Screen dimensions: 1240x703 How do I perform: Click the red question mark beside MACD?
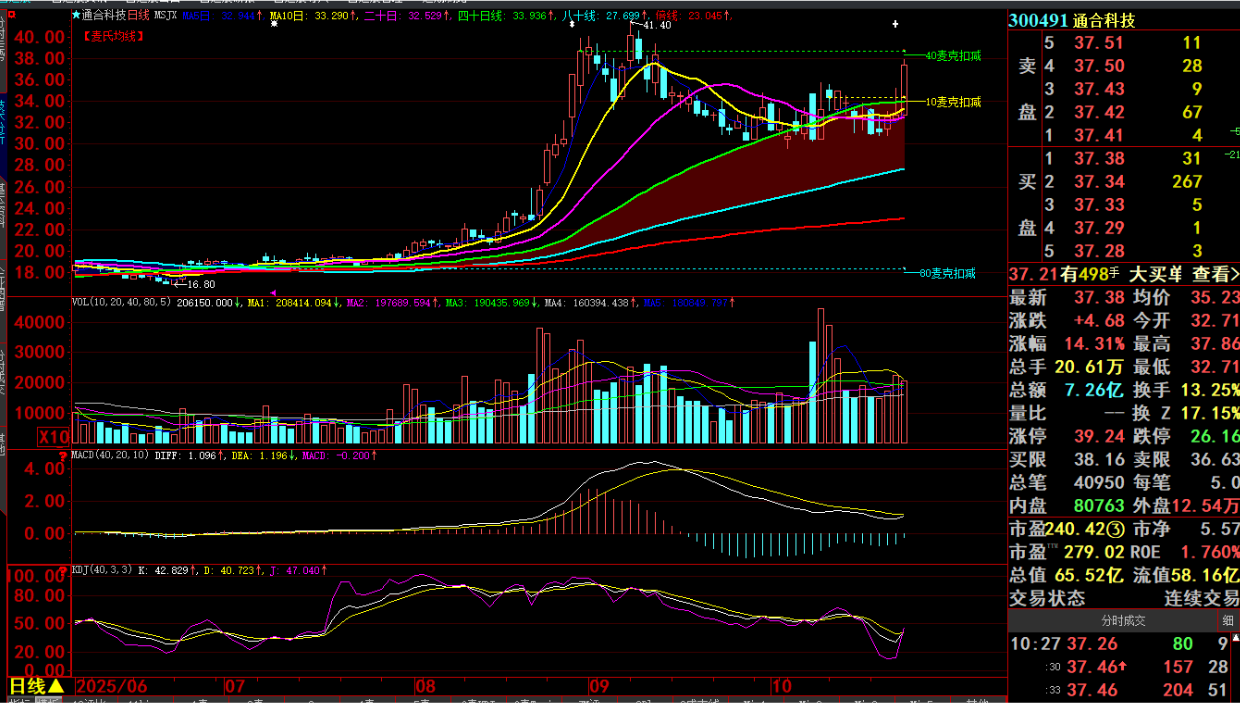(x=63, y=457)
